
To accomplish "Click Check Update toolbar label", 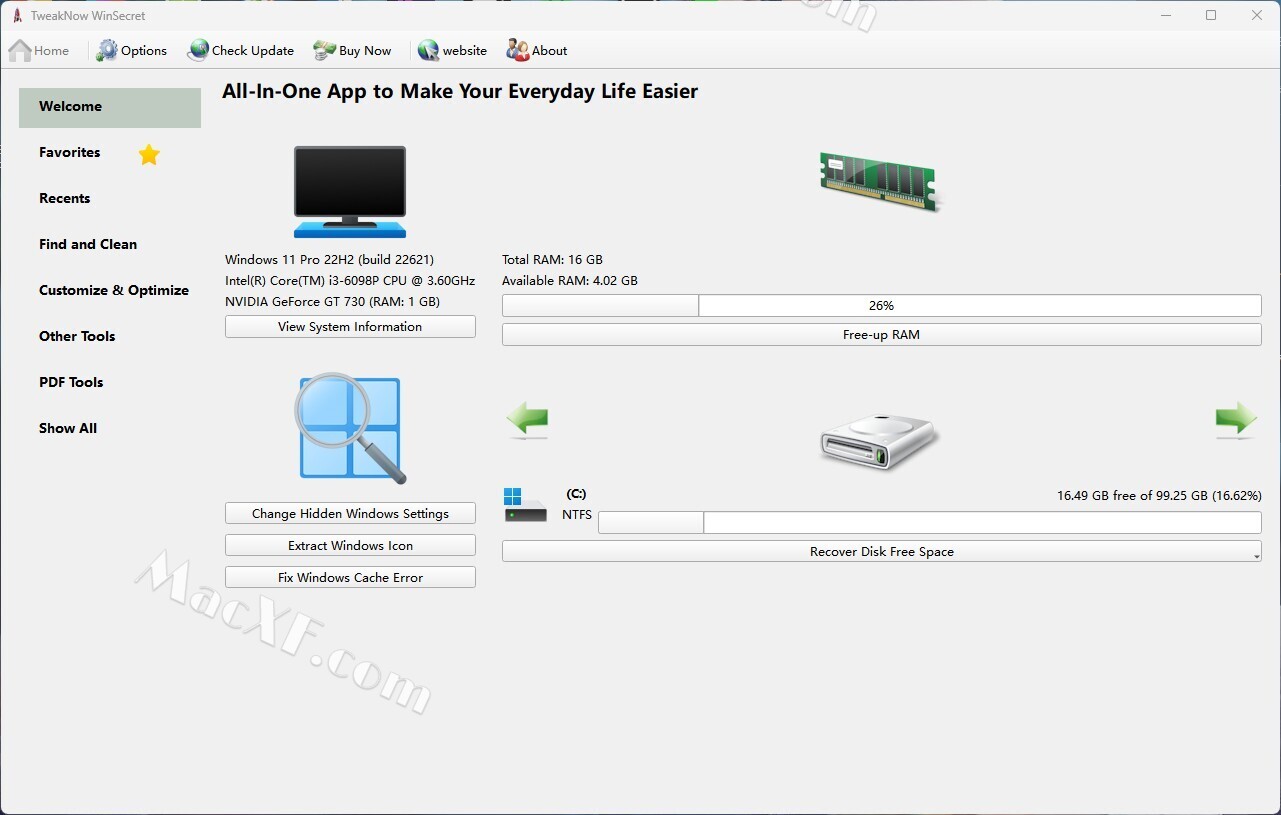I will point(253,51).
